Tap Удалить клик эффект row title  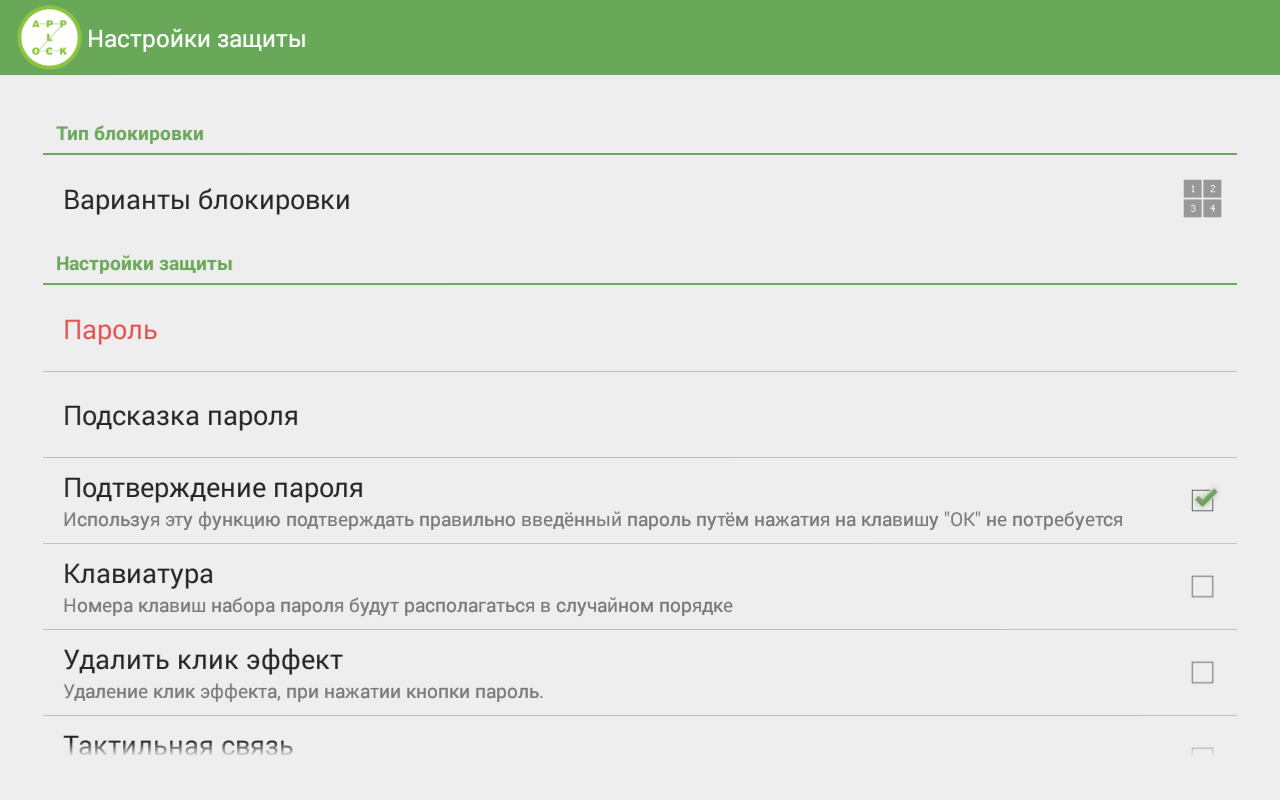coord(203,660)
